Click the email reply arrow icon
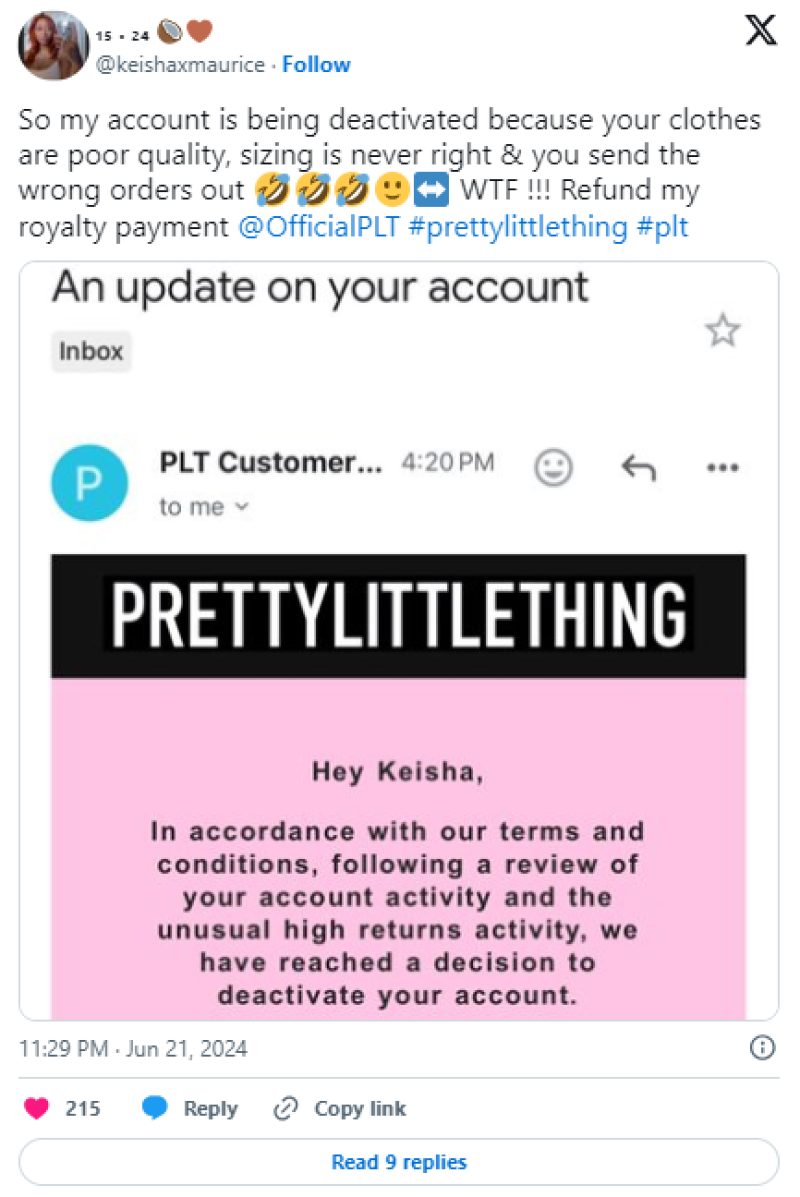800x1197 pixels. click(638, 467)
